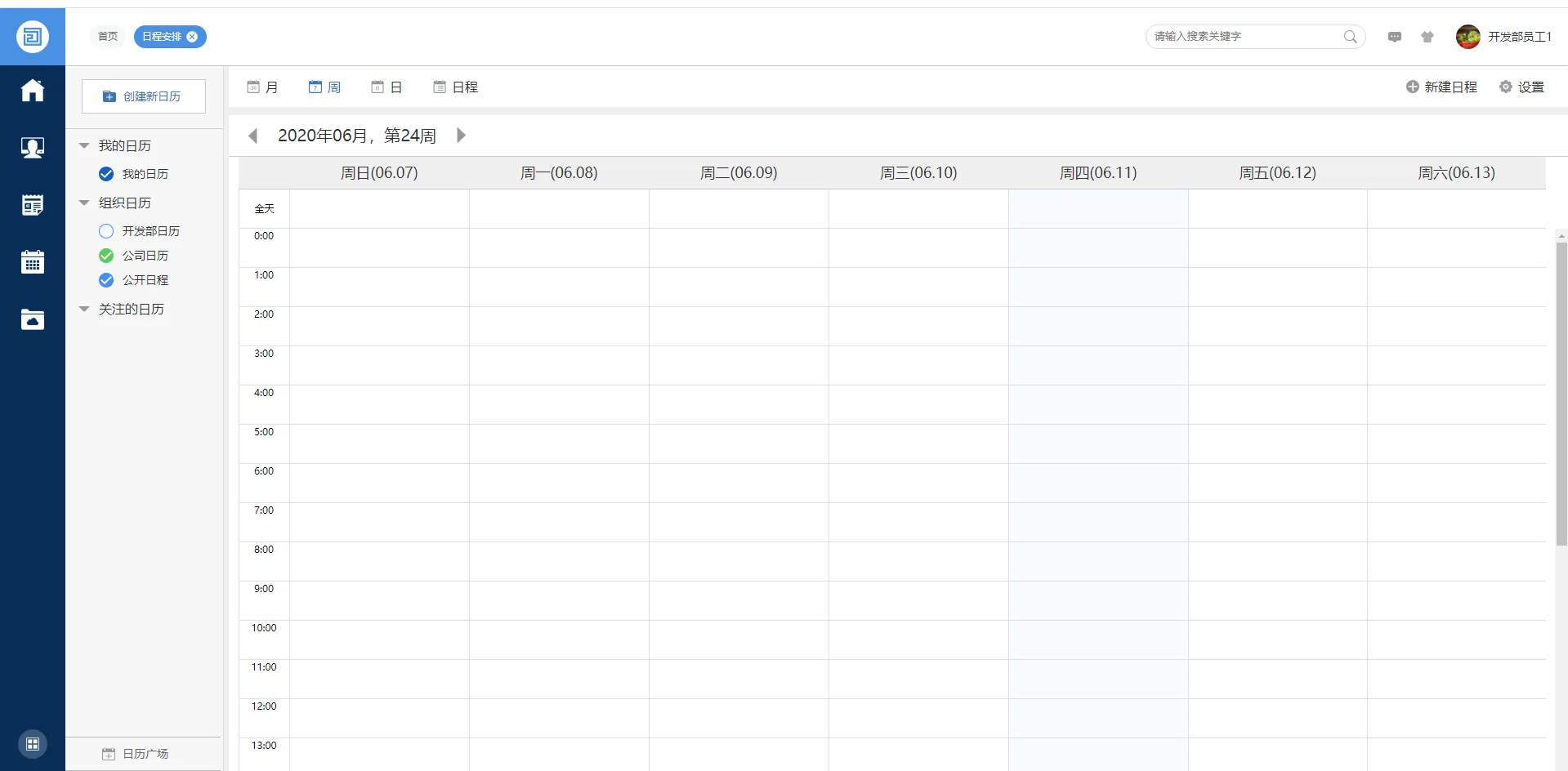Click the user avatar picture

[1467, 37]
